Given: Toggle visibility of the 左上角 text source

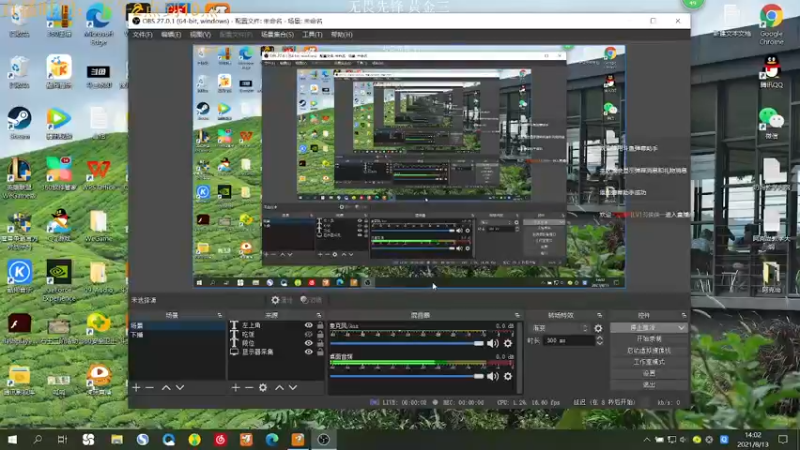Looking at the screenshot, I should pos(309,325).
